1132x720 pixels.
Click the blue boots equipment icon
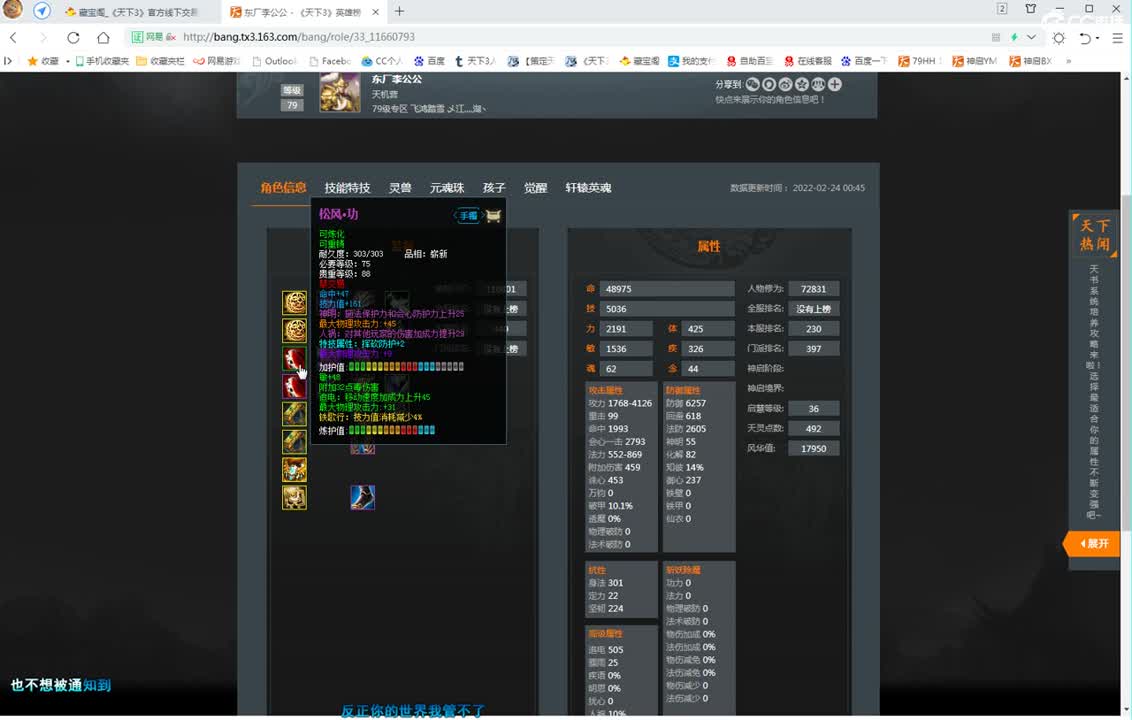(x=362, y=497)
